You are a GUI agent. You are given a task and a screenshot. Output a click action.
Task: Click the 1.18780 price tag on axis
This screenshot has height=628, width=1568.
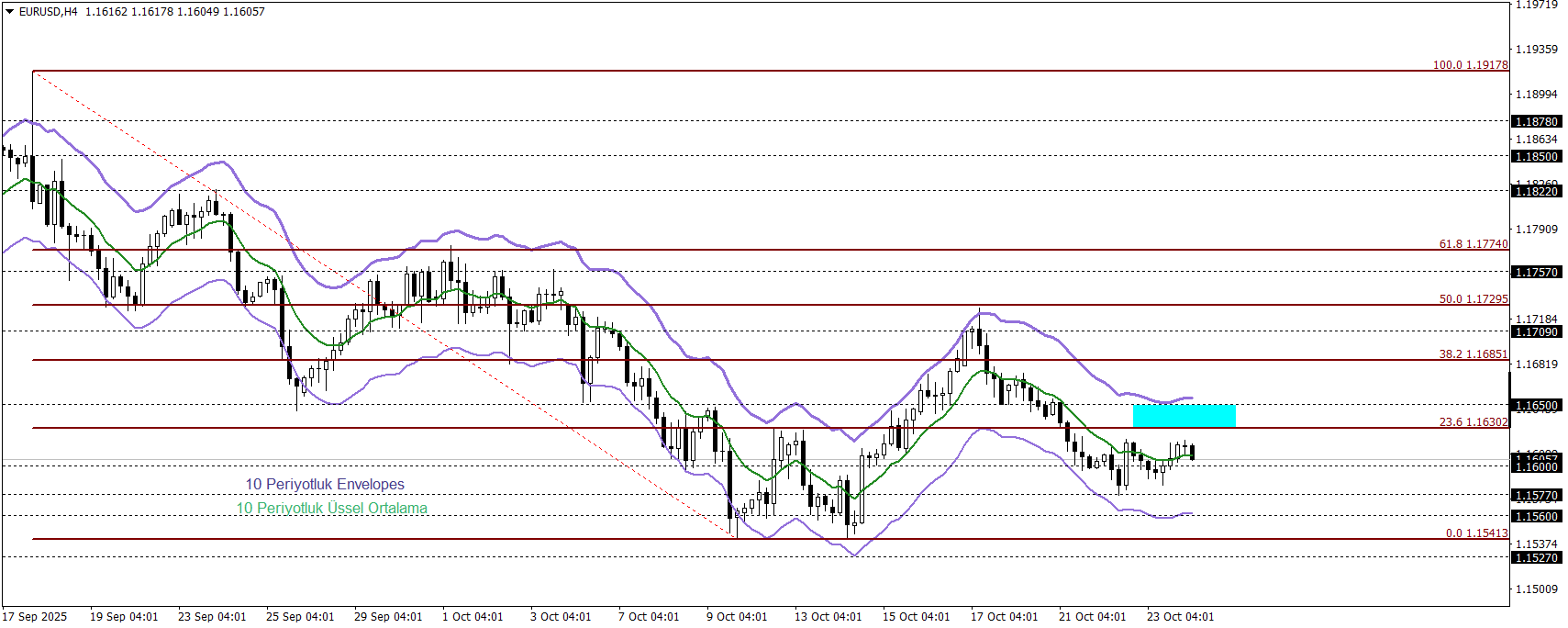click(x=1536, y=121)
